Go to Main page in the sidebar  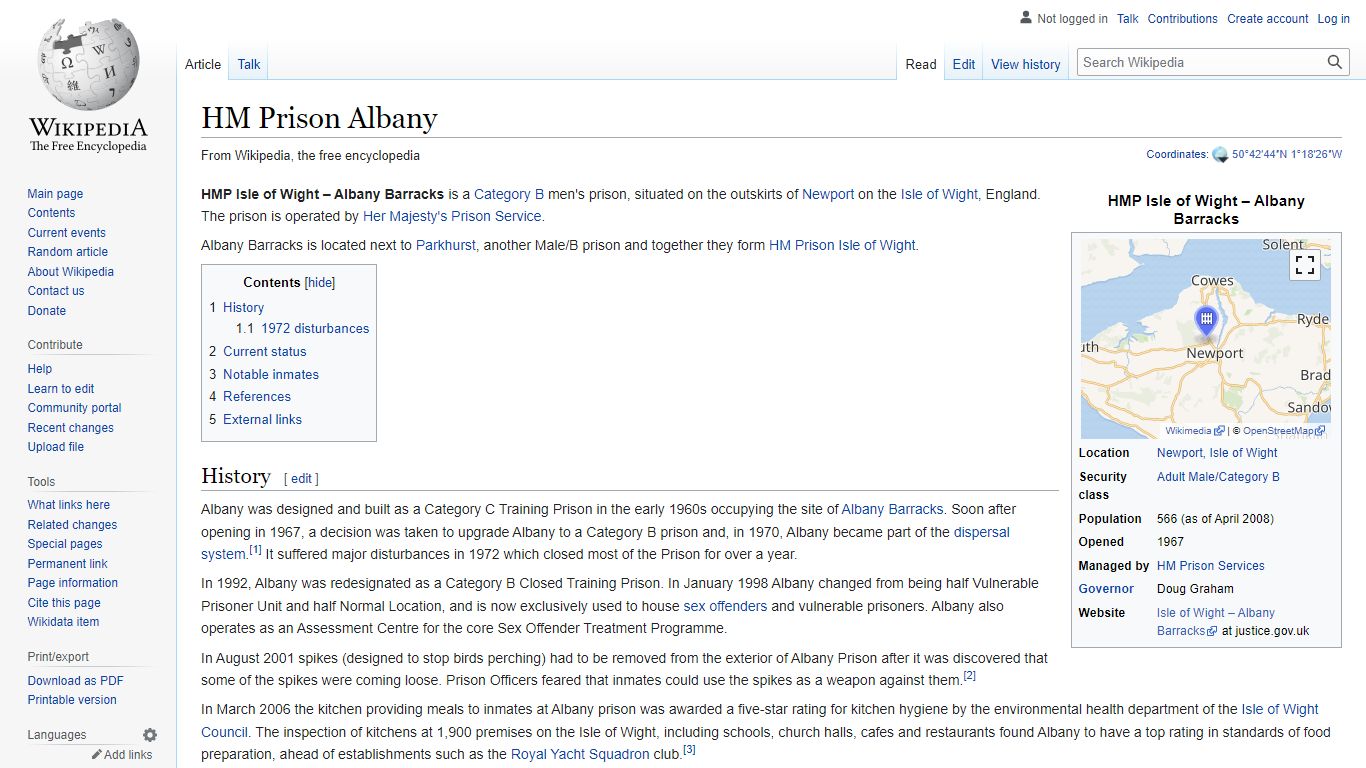[55, 194]
